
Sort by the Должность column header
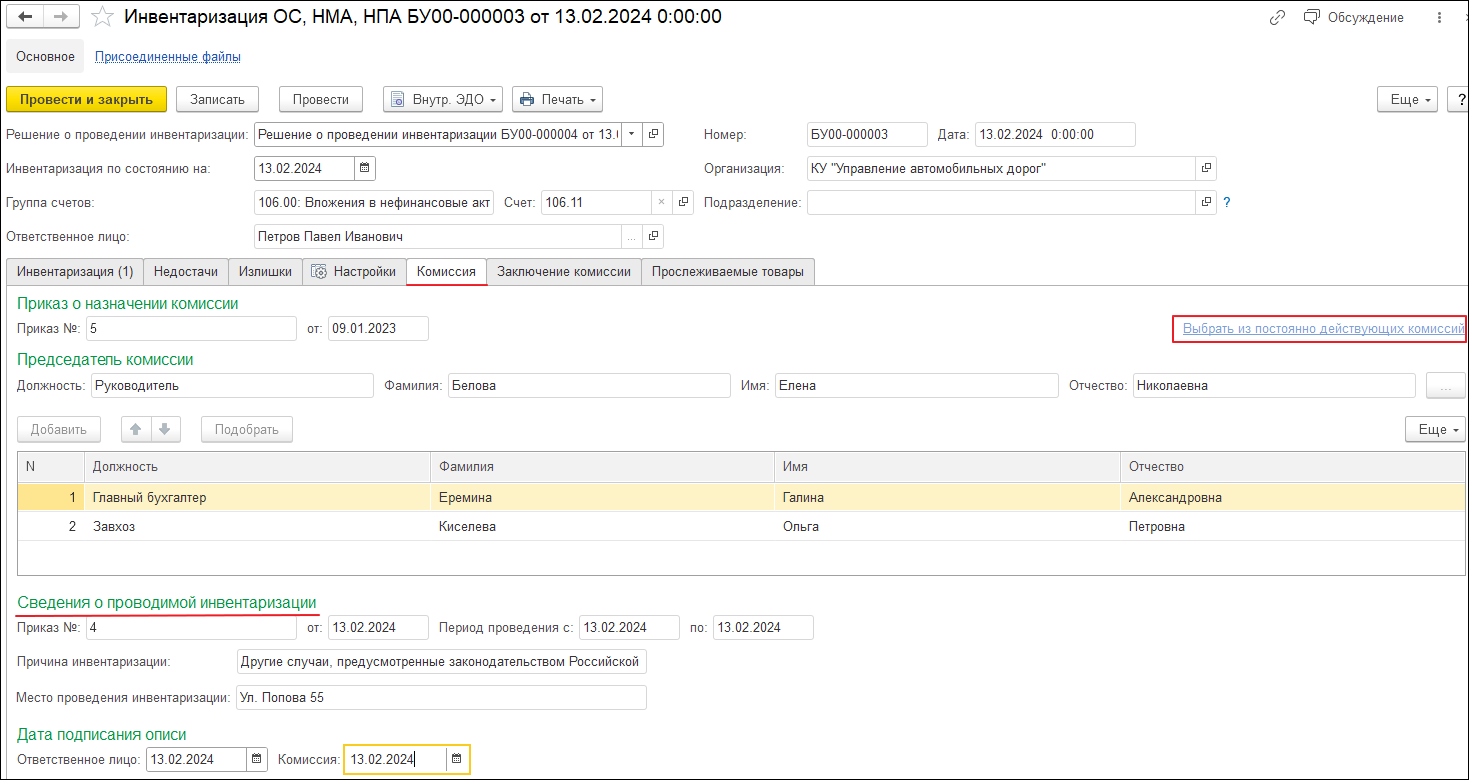[257, 466]
